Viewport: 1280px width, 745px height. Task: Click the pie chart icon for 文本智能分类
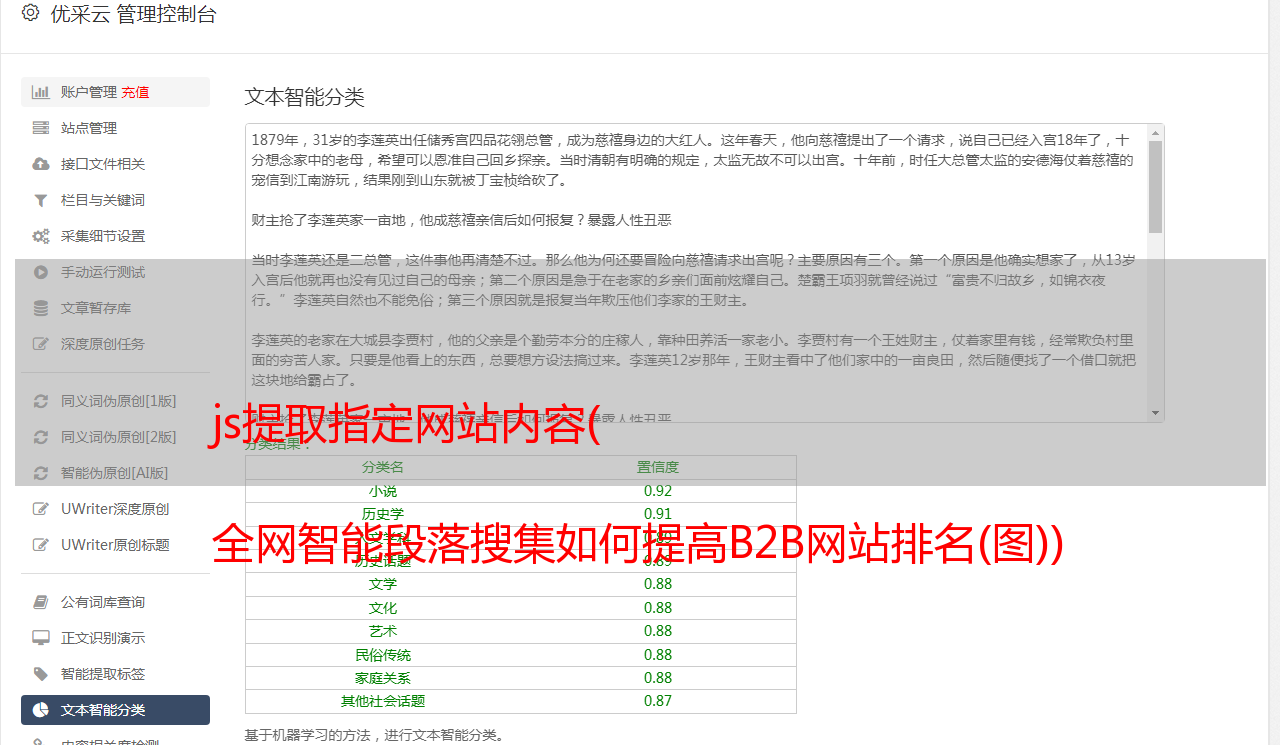41,710
